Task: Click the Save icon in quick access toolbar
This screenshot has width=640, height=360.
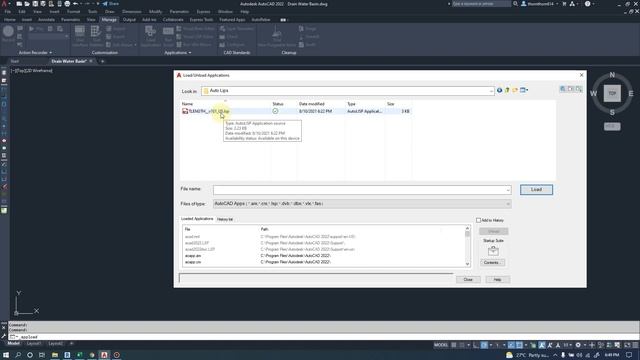Action: click(35, 4)
